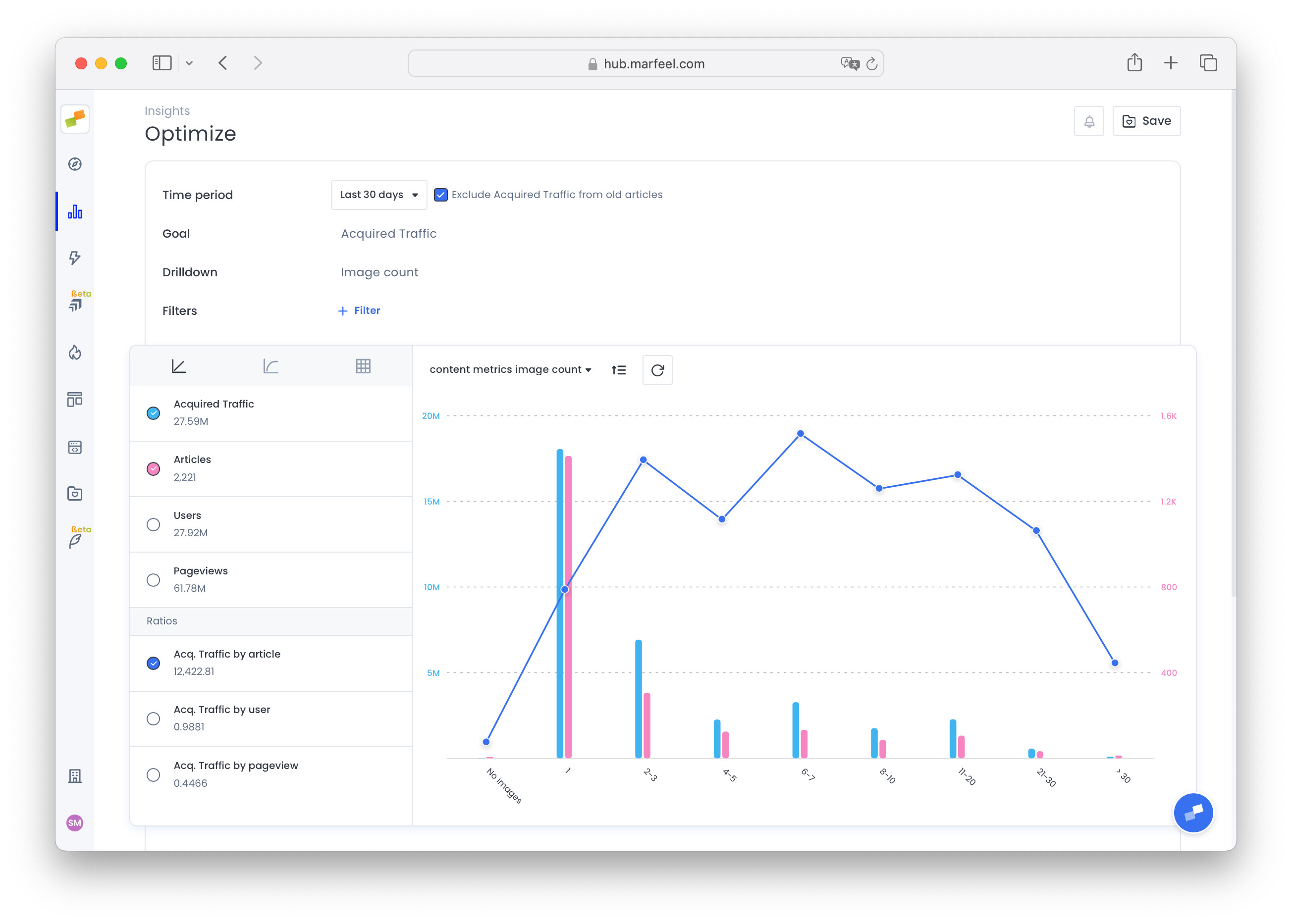Screen dimensions: 1292x924
Task: Click the pink Articles color toggle
Action: [x=153, y=469]
